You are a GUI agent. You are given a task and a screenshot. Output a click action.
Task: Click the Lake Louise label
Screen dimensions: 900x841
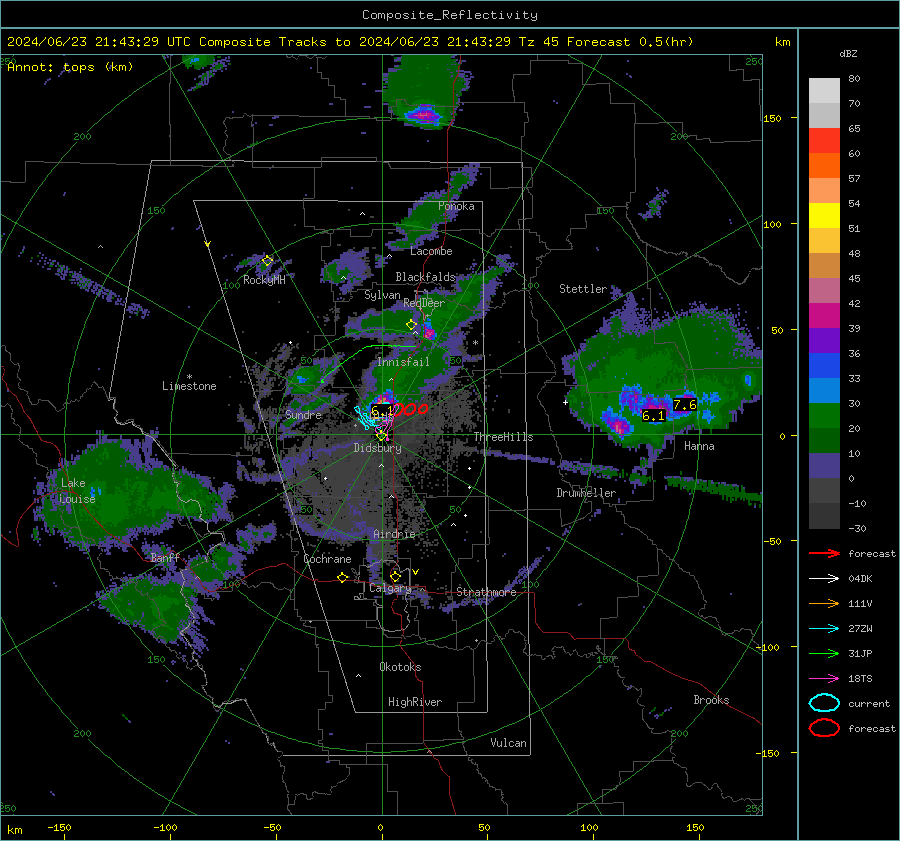tap(78, 491)
